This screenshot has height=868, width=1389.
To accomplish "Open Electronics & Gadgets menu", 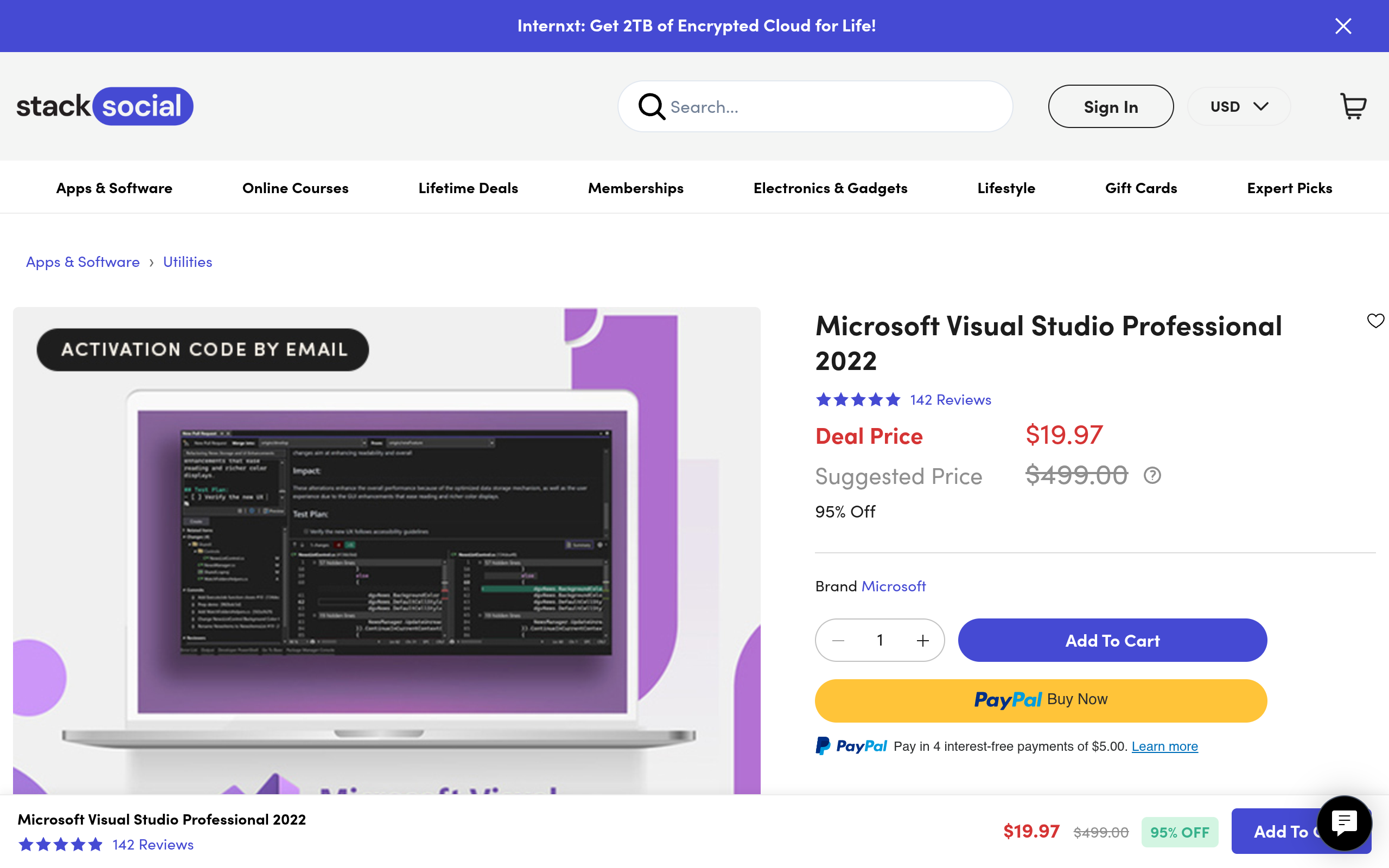I will click(x=830, y=188).
